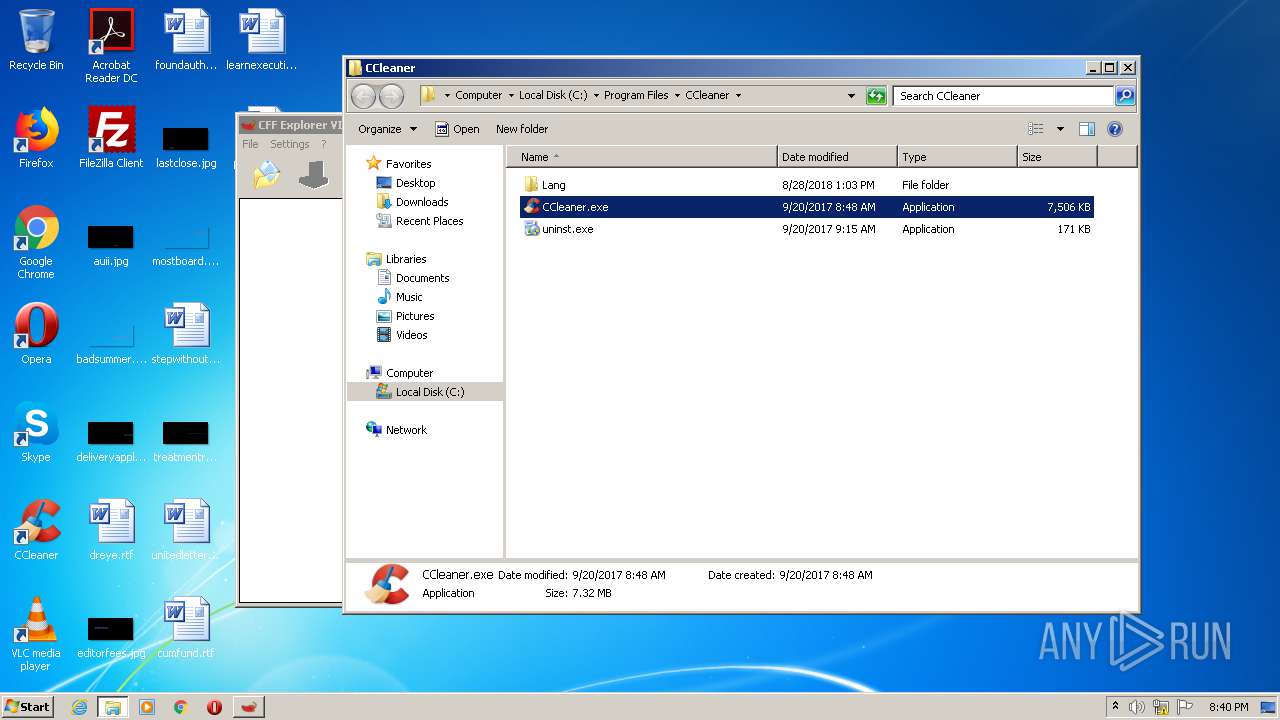Open the Settings menu in CFF Explorer
This screenshot has width=1280, height=720.
point(290,144)
